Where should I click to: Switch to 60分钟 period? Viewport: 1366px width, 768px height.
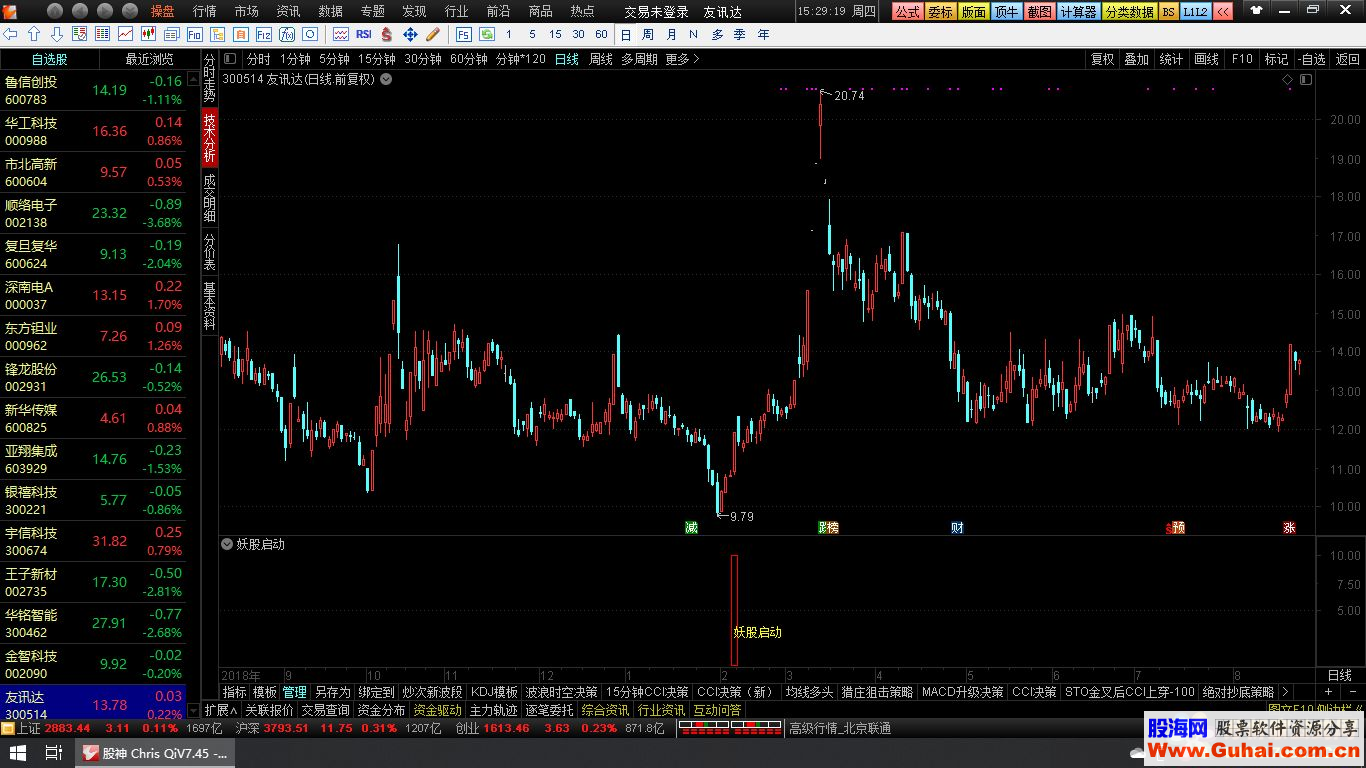click(x=469, y=59)
